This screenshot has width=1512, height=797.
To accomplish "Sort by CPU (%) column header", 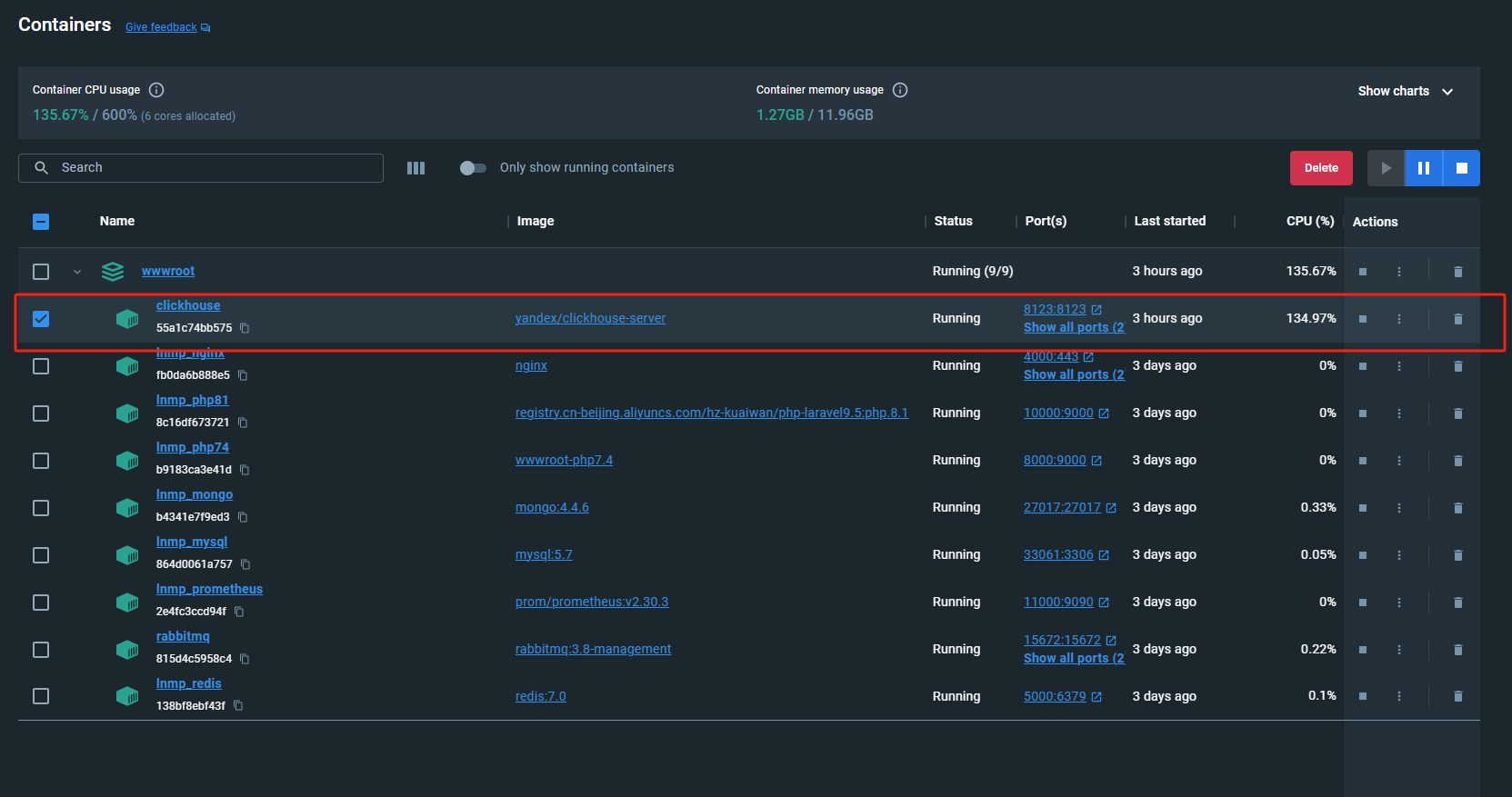I will [1310, 222].
